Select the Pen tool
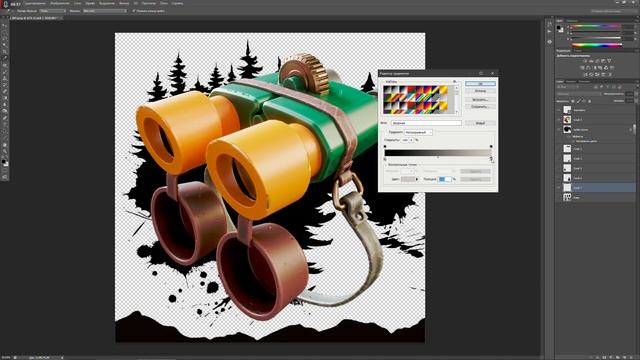 click(4, 118)
